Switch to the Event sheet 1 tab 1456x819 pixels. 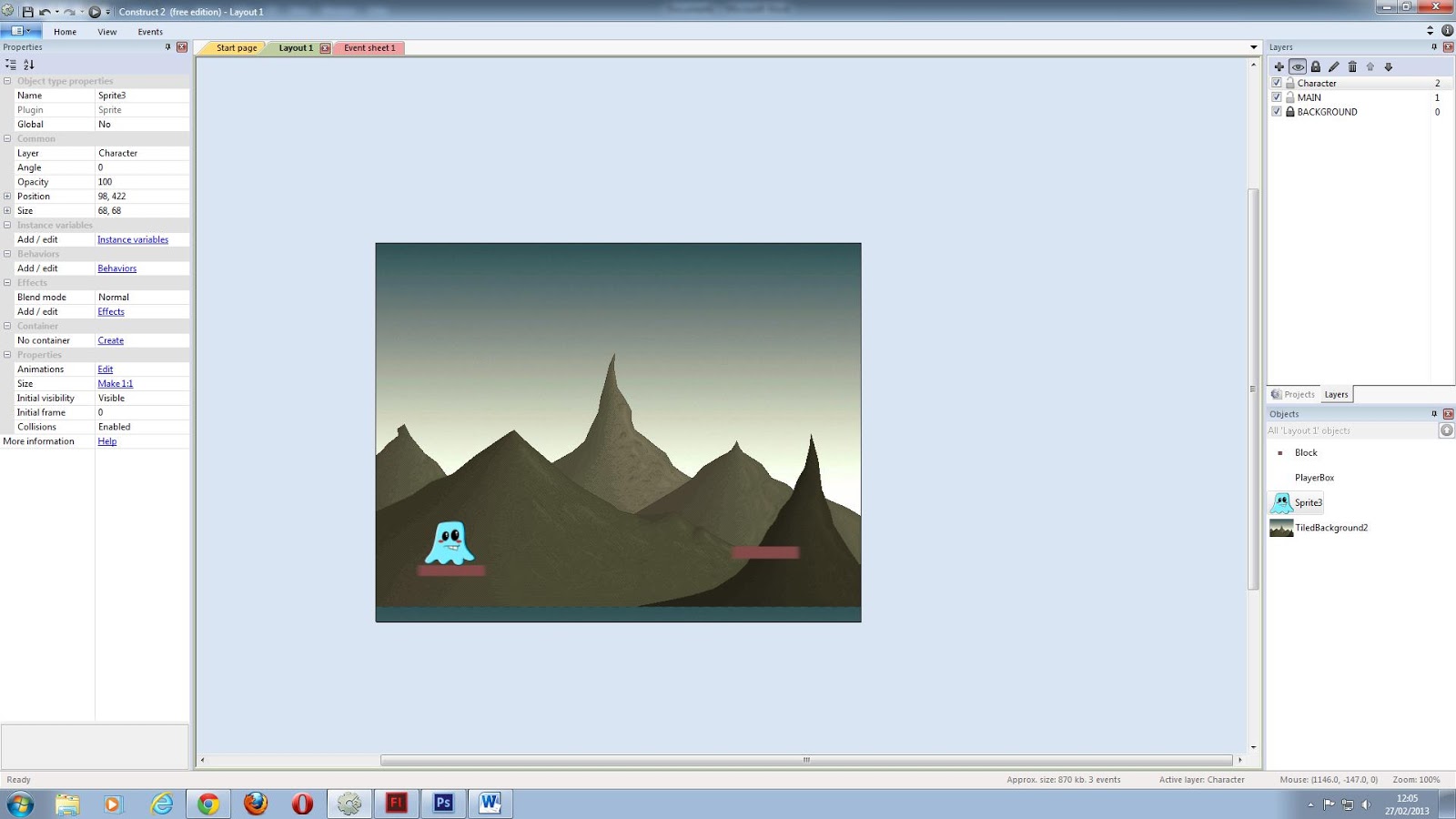click(369, 47)
